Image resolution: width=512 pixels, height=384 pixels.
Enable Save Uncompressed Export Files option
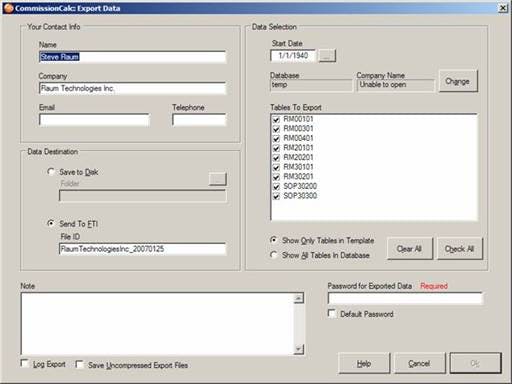click(x=79, y=364)
